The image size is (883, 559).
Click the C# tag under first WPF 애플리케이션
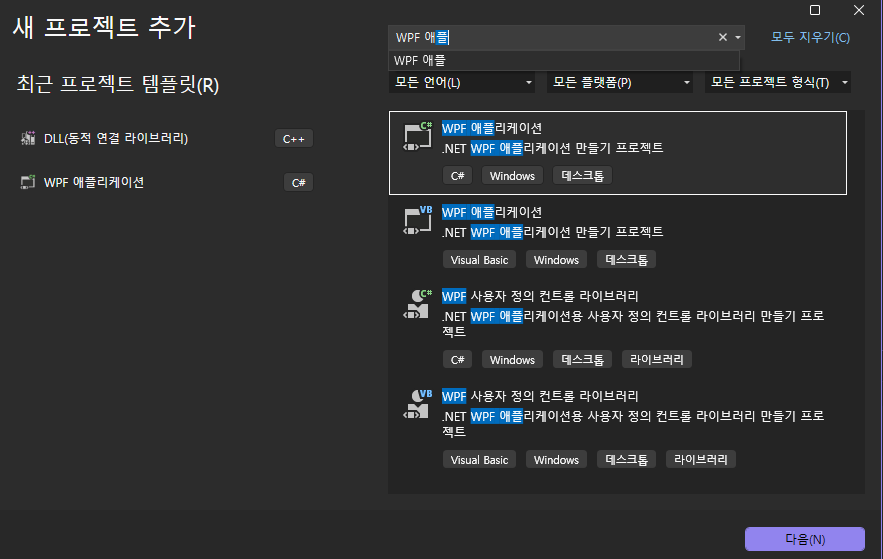pyautogui.click(x=457, y=176)
